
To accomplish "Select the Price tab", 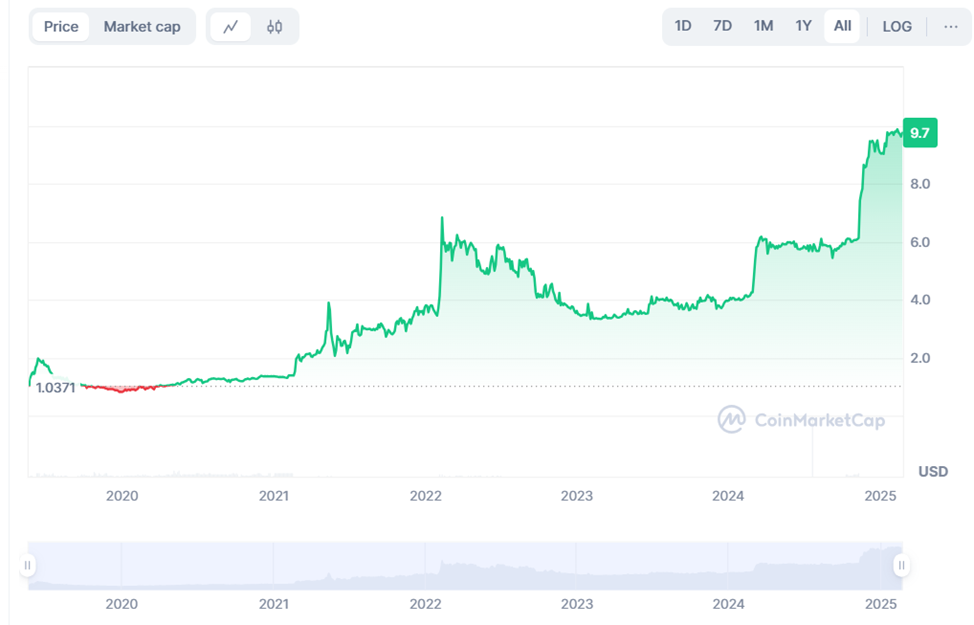I will (61, 27).
